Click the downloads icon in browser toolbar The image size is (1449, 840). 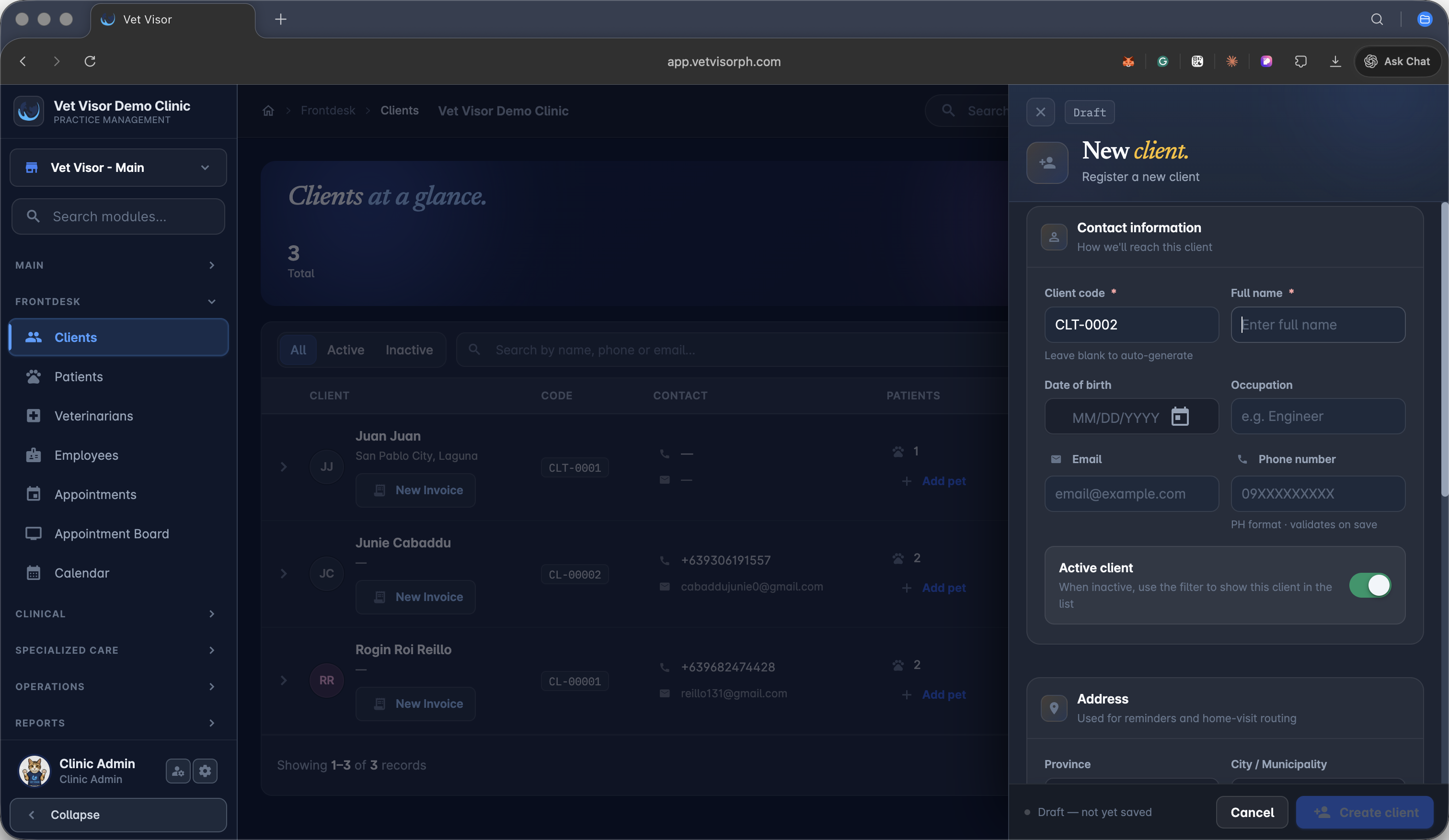tap(1335, 61)
